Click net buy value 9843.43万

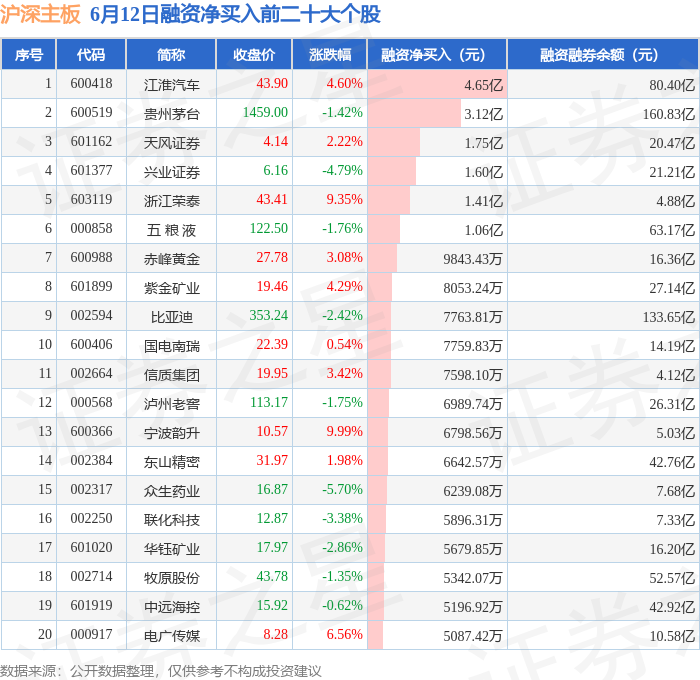click(473, 259)
